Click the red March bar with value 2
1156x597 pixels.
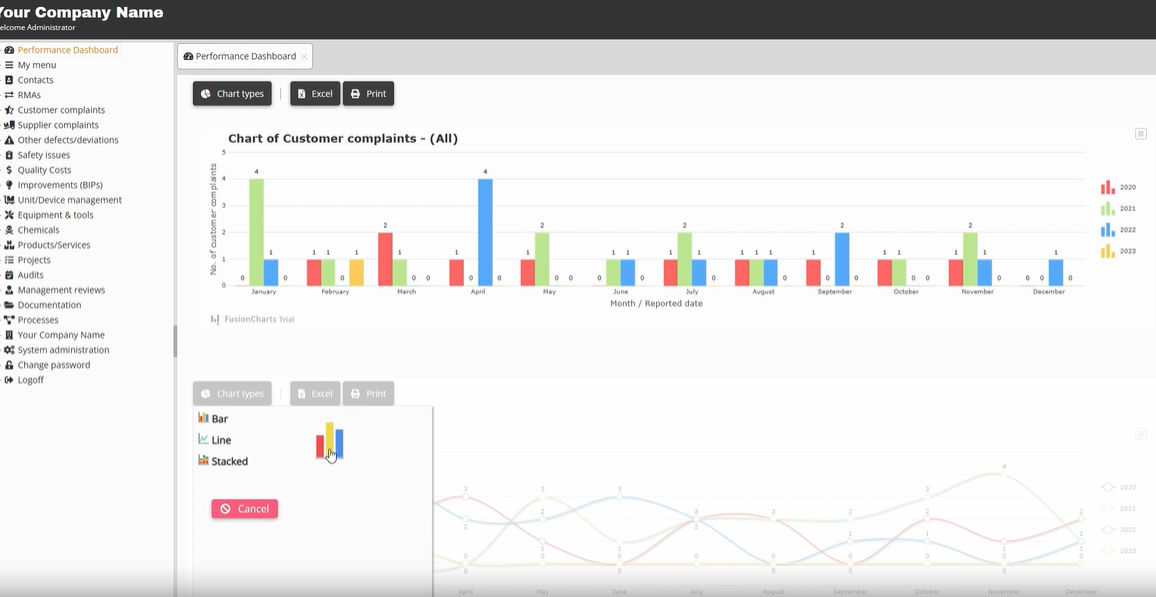(385, 259)
